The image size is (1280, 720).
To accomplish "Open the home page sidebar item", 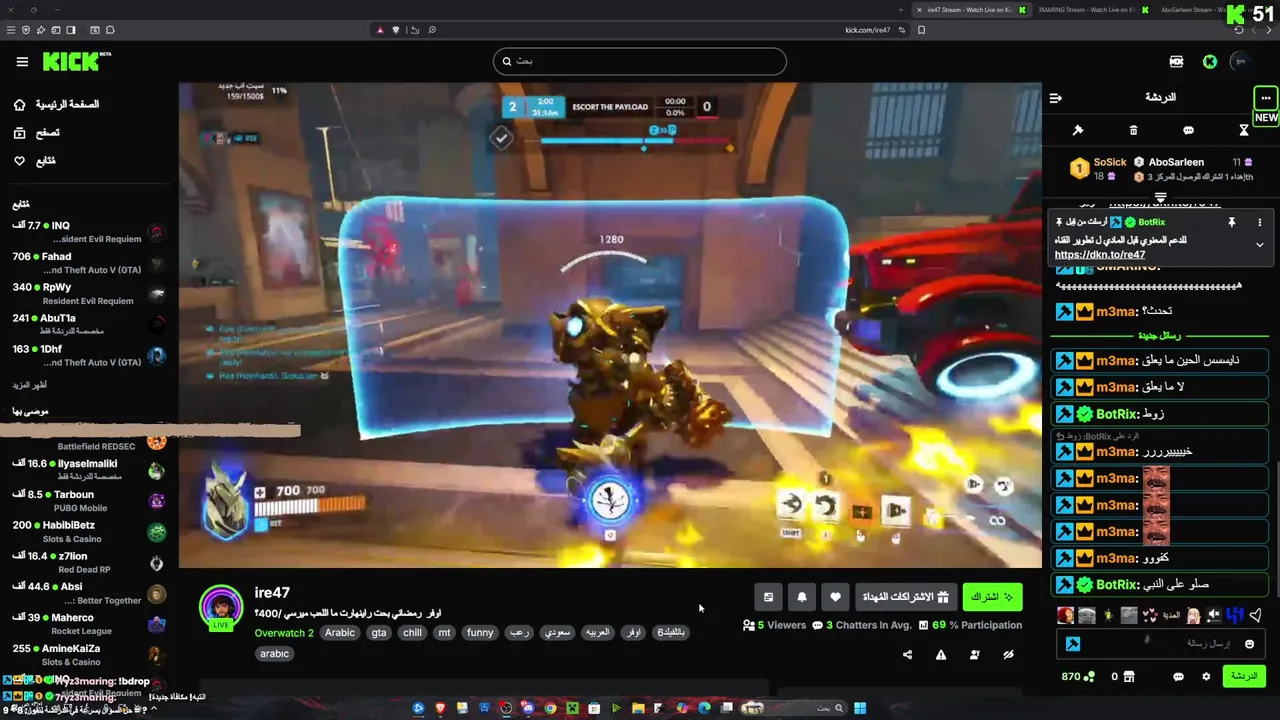I will coord(57,104).
